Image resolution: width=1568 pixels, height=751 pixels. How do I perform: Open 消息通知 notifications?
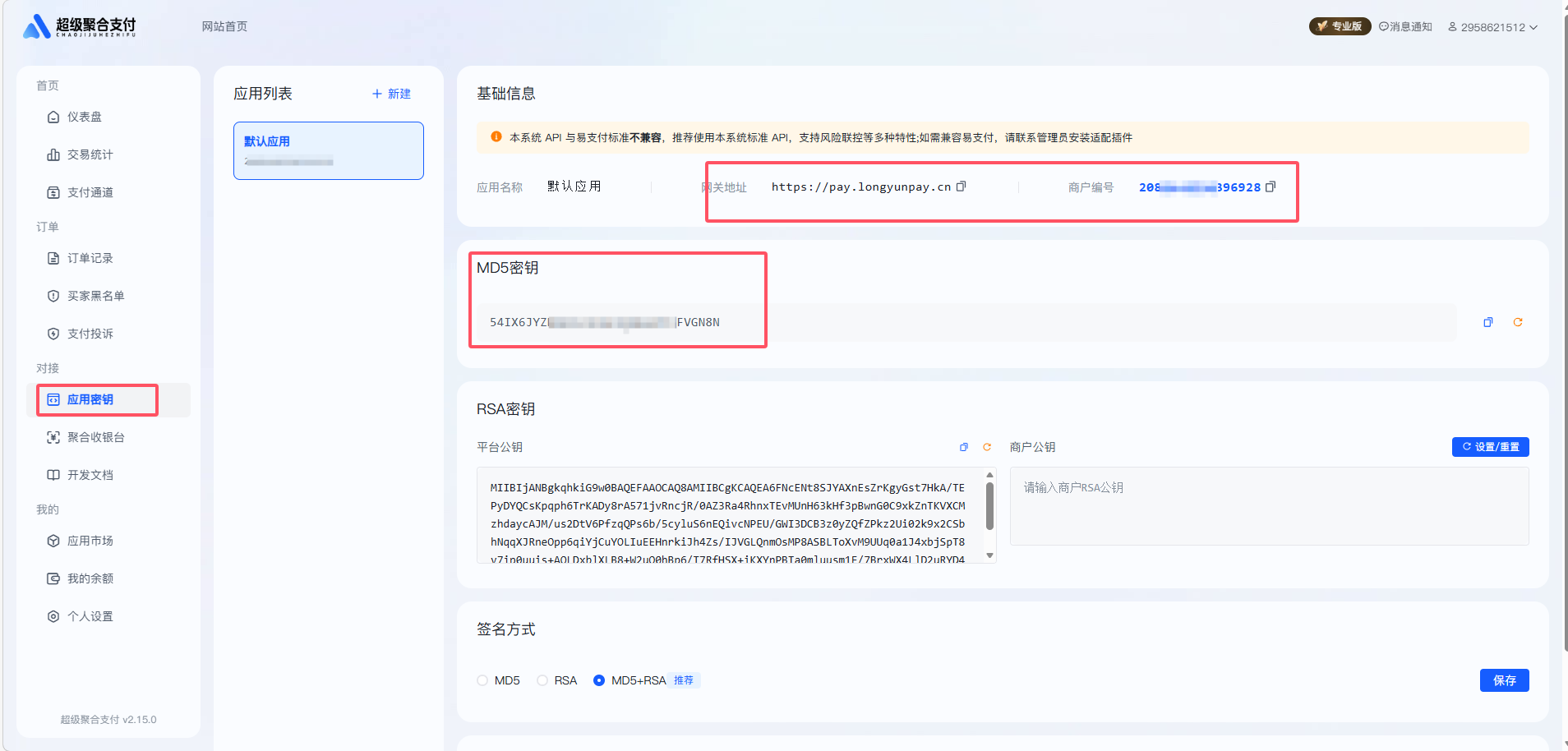click(x=1405, y=27)
